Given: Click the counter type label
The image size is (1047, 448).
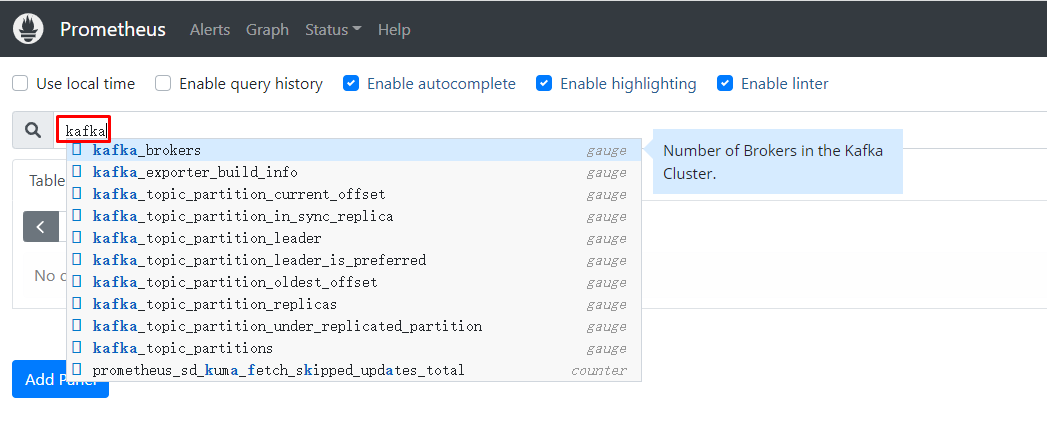Looking at the screenshot, I should point(599,370).
